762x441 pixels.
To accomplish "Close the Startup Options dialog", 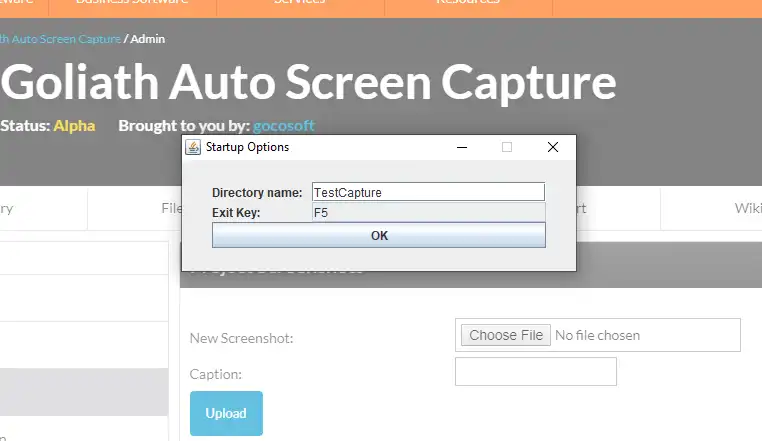I will click(552, 147).
